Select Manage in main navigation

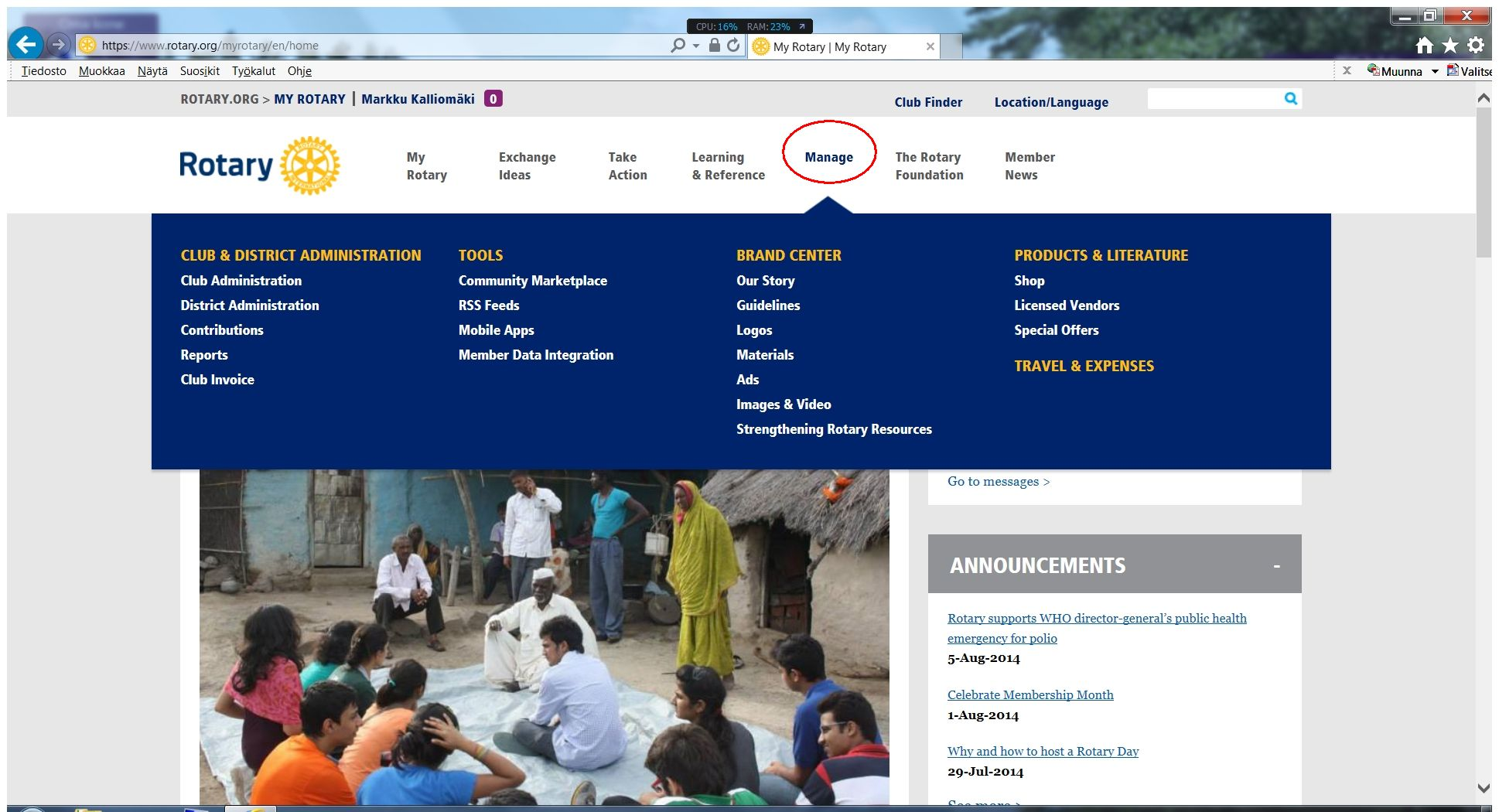[x=829, y=157]
